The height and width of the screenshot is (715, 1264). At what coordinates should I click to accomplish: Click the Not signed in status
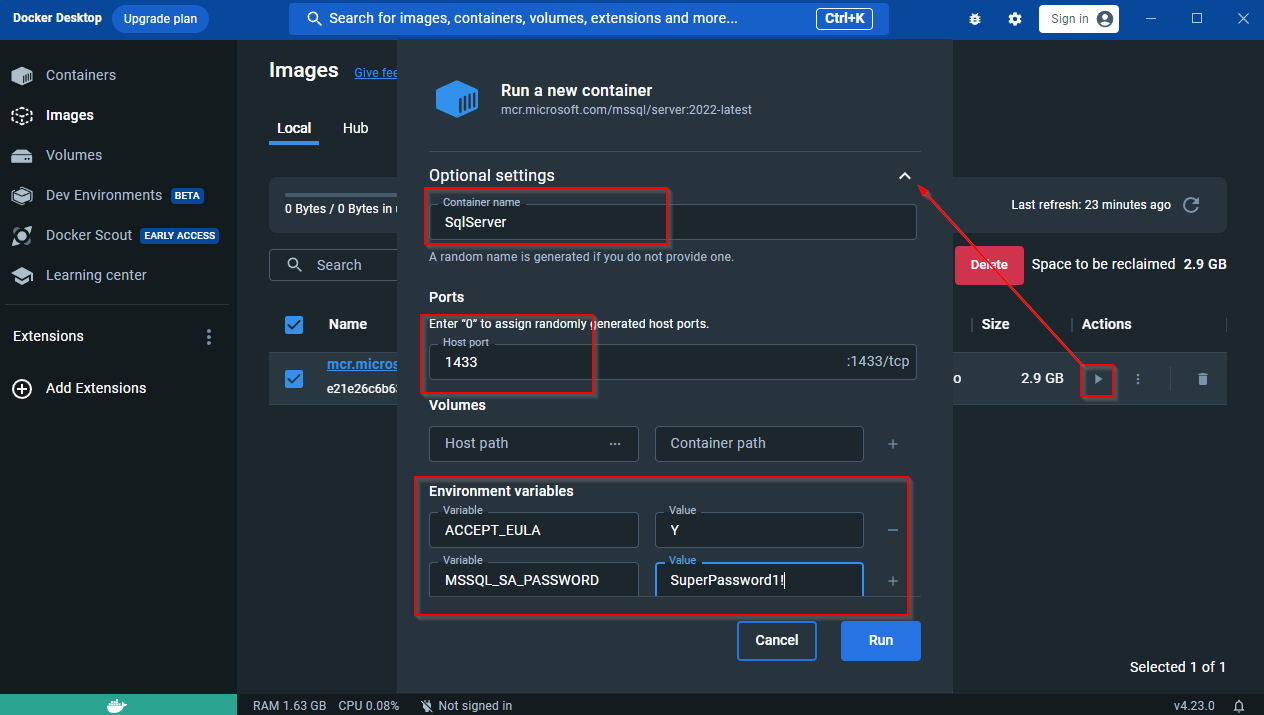pos(466,706)
